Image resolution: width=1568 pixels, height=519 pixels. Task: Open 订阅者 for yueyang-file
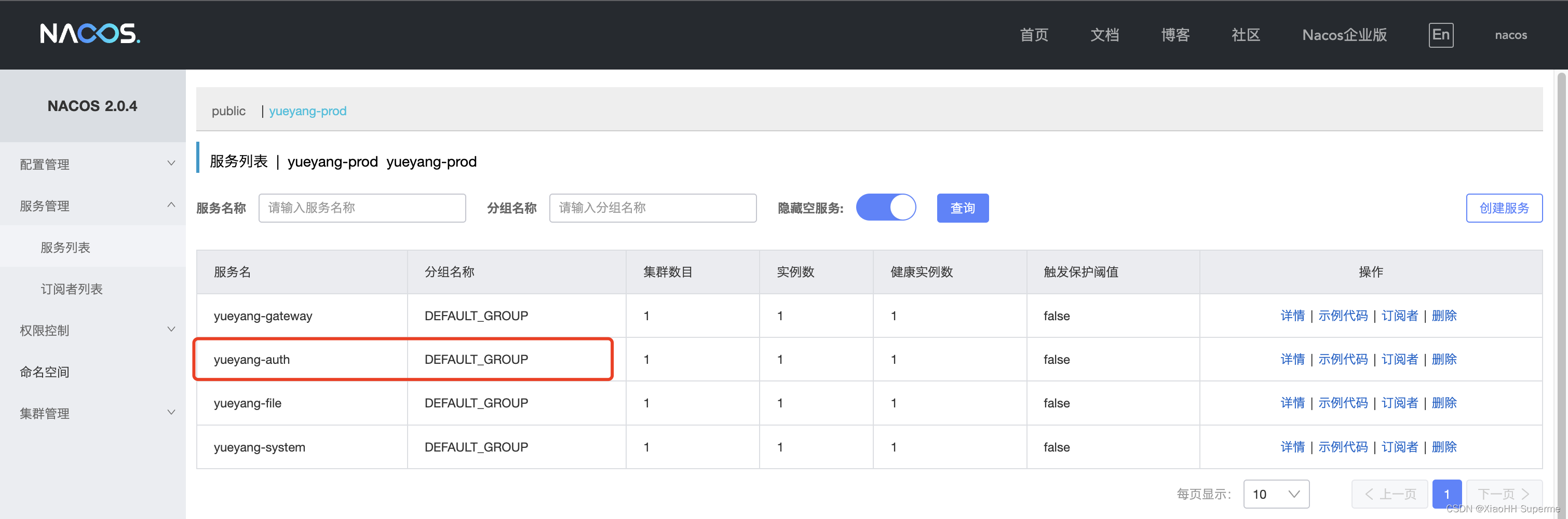coord(1399,403)
